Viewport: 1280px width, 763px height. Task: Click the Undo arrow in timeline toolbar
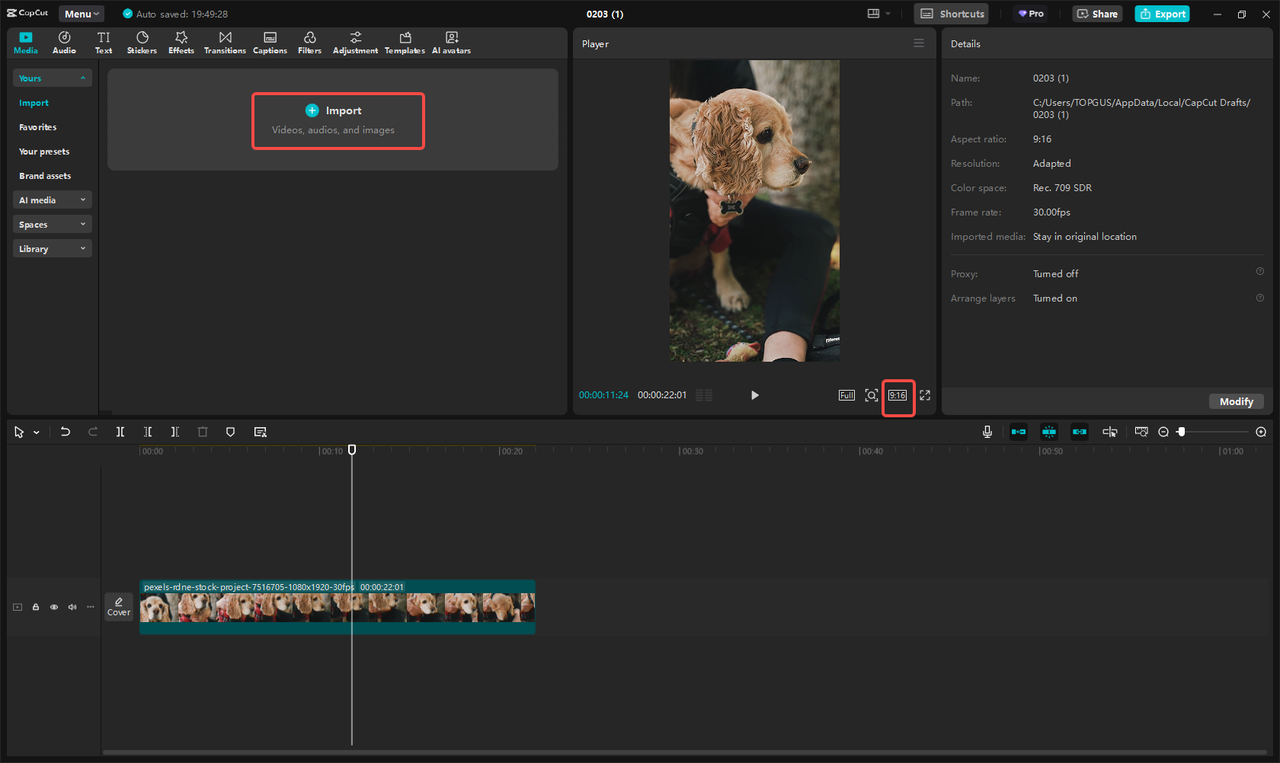(x=65, y=432)
